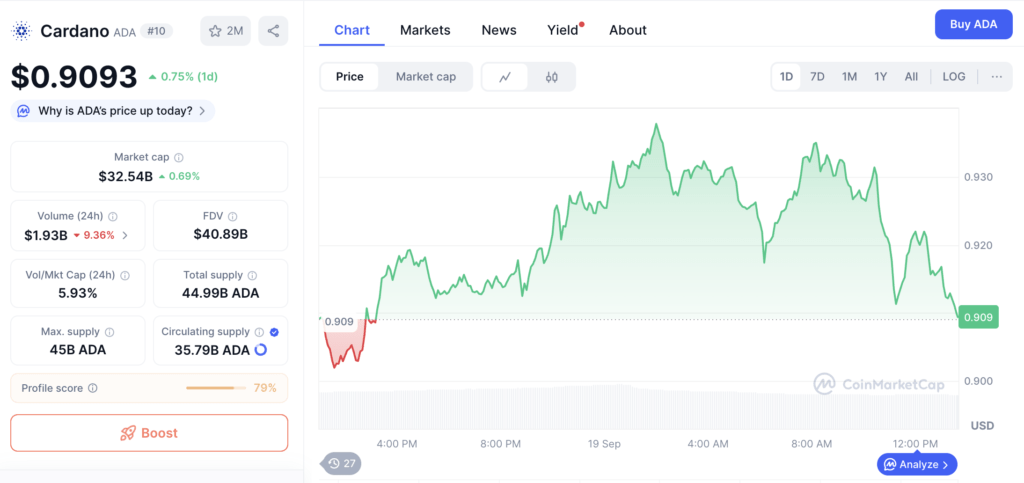Click the volume bars under the chart
The height and width of the screenshot is (483, 1024).
(639, 407)
